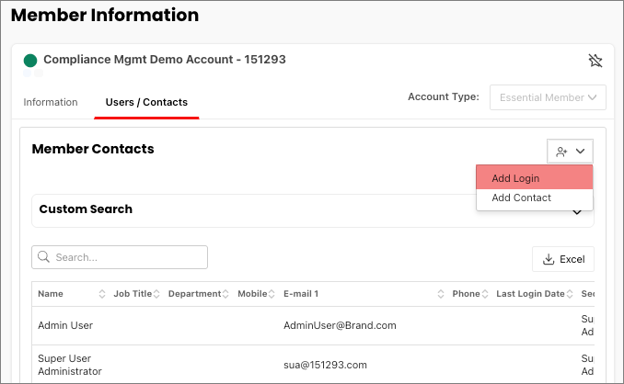
Task: Expand the Custom Search panel chevron
Action: [577, 212]
